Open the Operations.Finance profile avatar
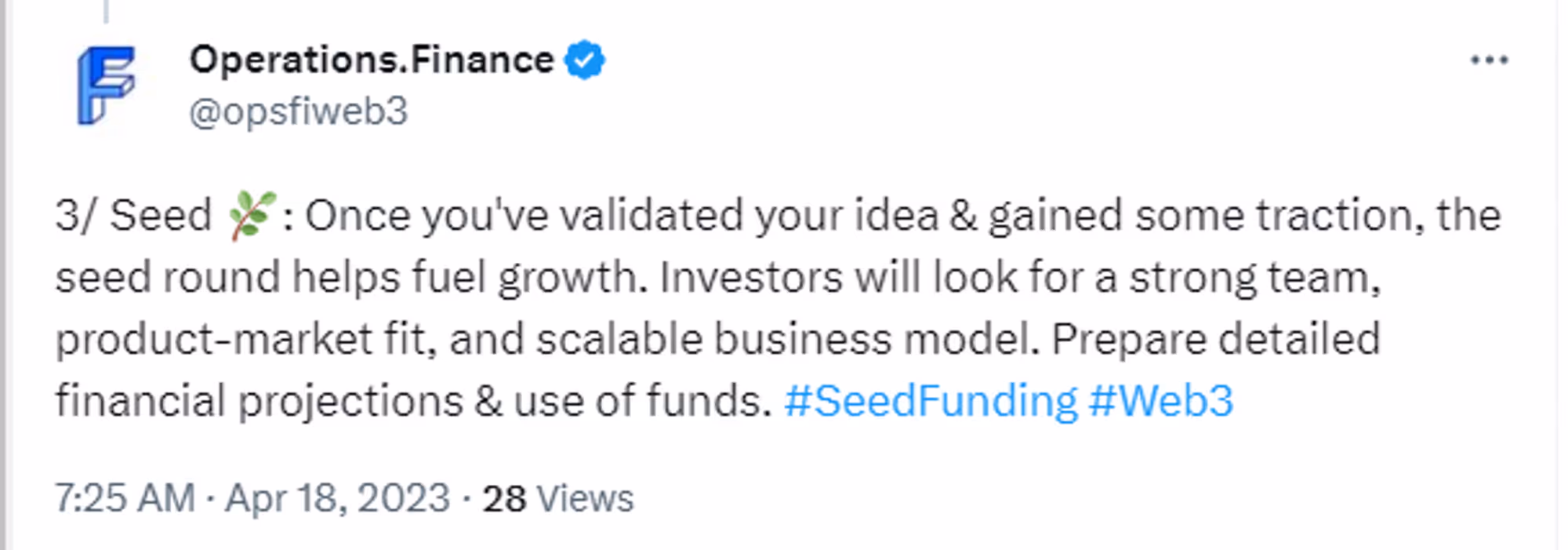Viewport: 1568px width, 550px height. tap(106, 85)
